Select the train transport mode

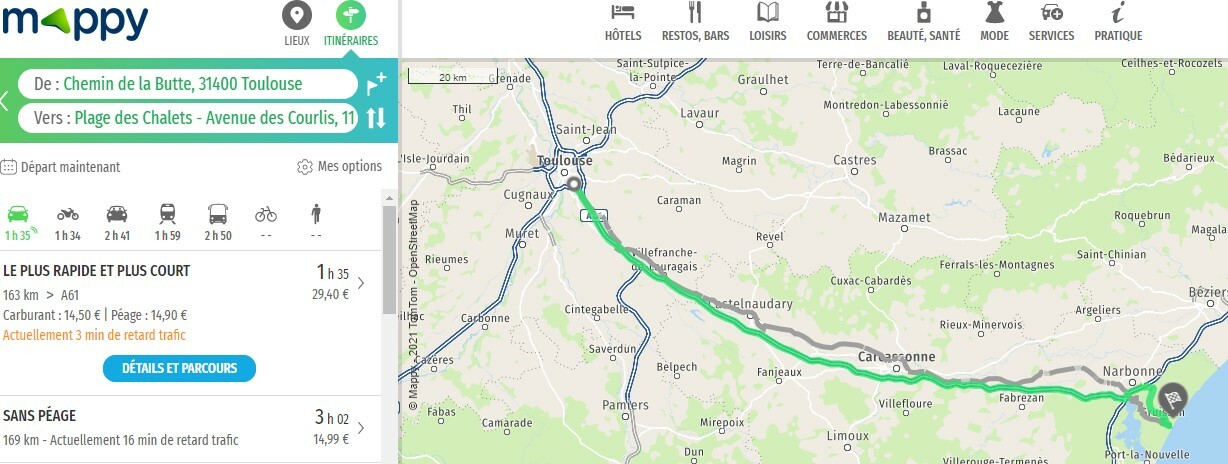167,214
